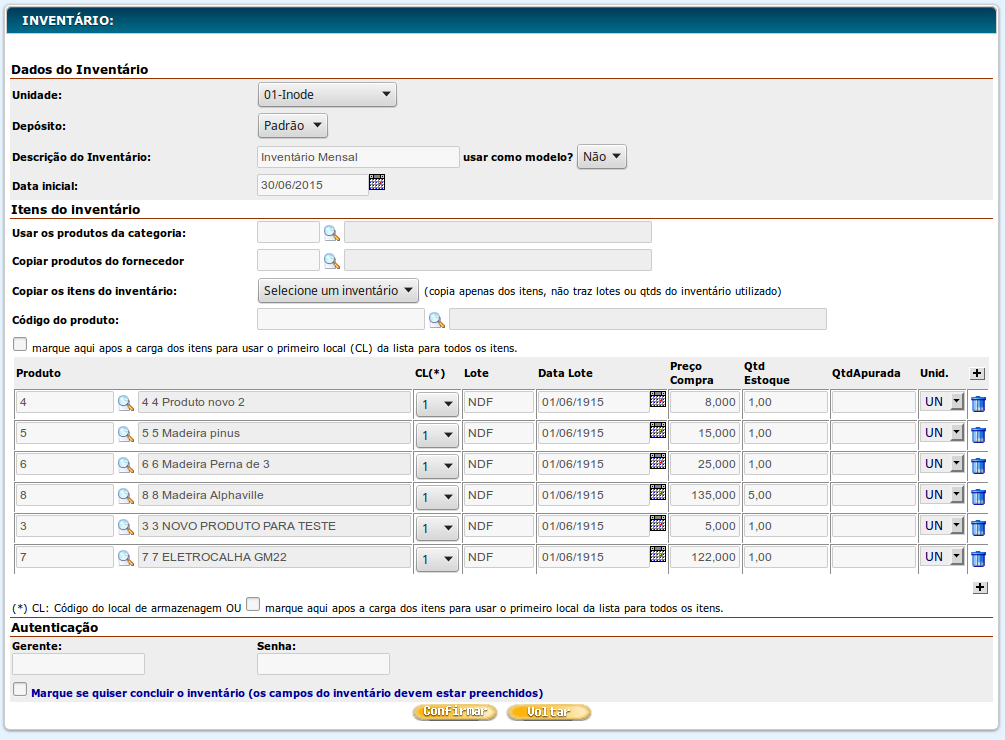This screenshot has width=1005, height=740.
Task: Enable first local (CL) checkbox above table
Action: [x=20, y=345]
